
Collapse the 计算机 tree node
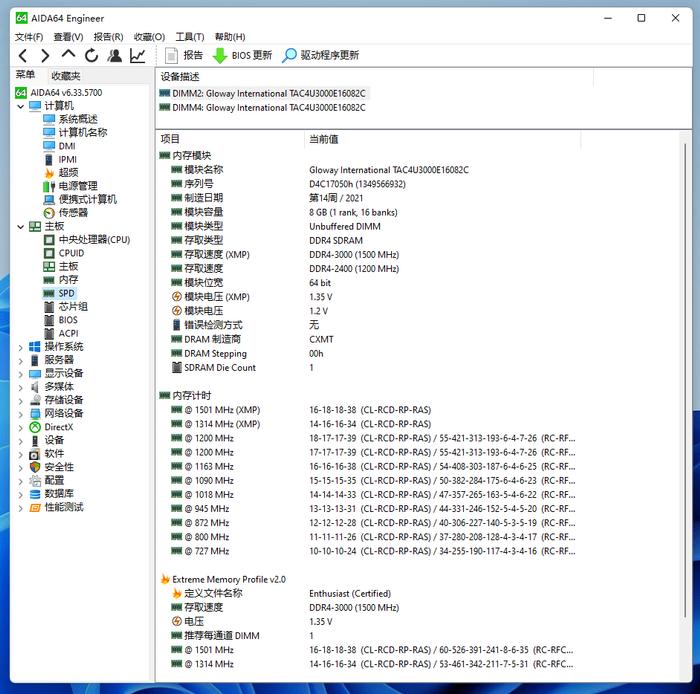(x=20, y=106)
